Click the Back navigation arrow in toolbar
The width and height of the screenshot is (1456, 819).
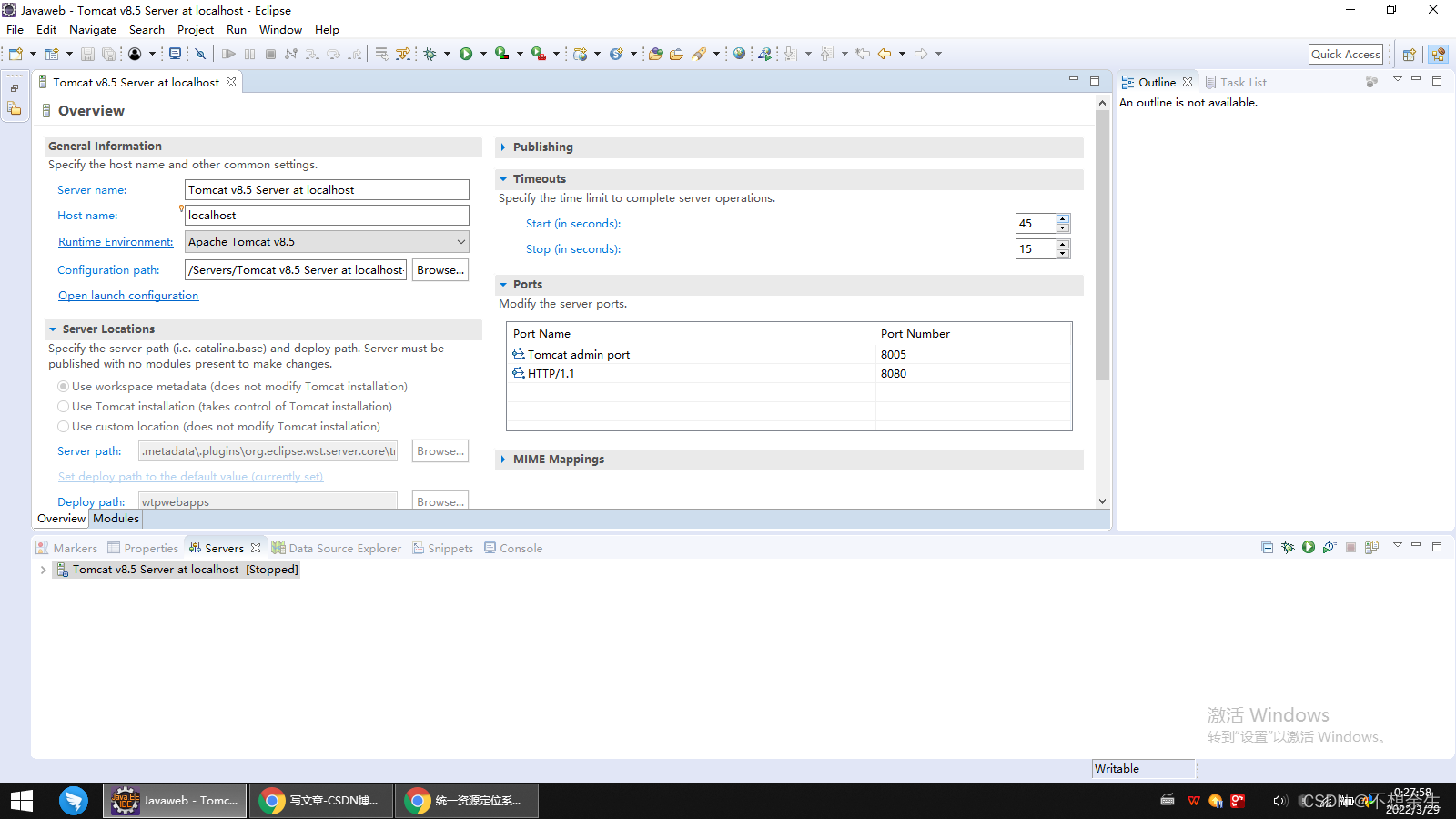coord(885,54)
